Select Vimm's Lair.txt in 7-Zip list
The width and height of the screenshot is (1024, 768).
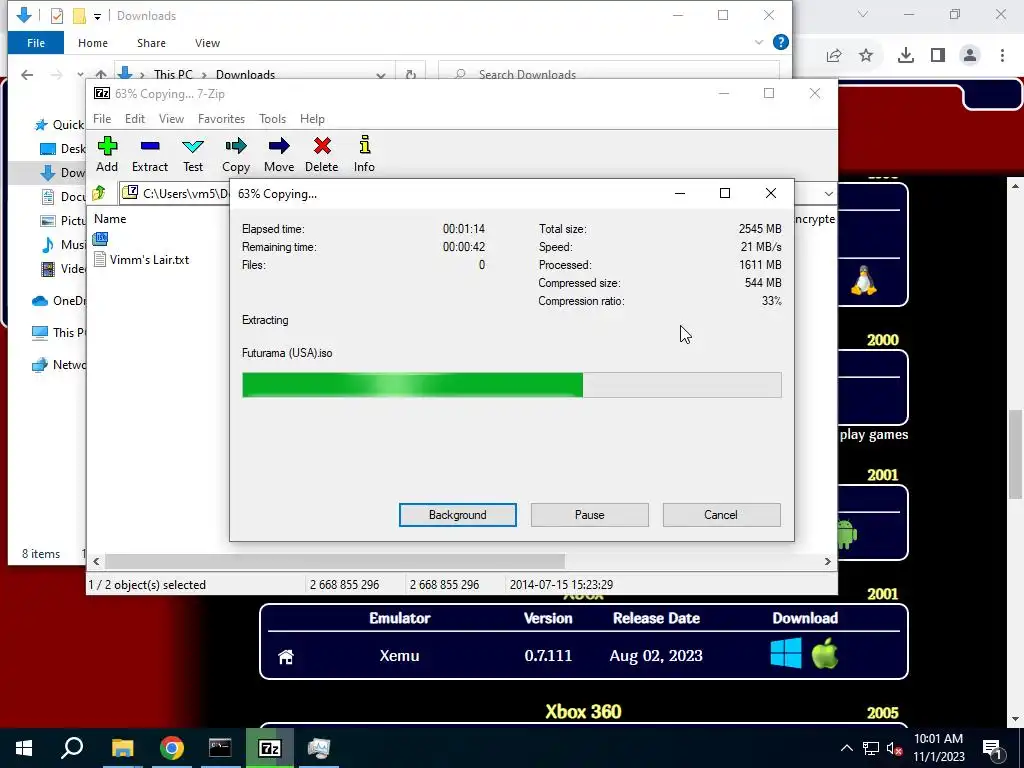pyautogui.click(x=149, y=260)
